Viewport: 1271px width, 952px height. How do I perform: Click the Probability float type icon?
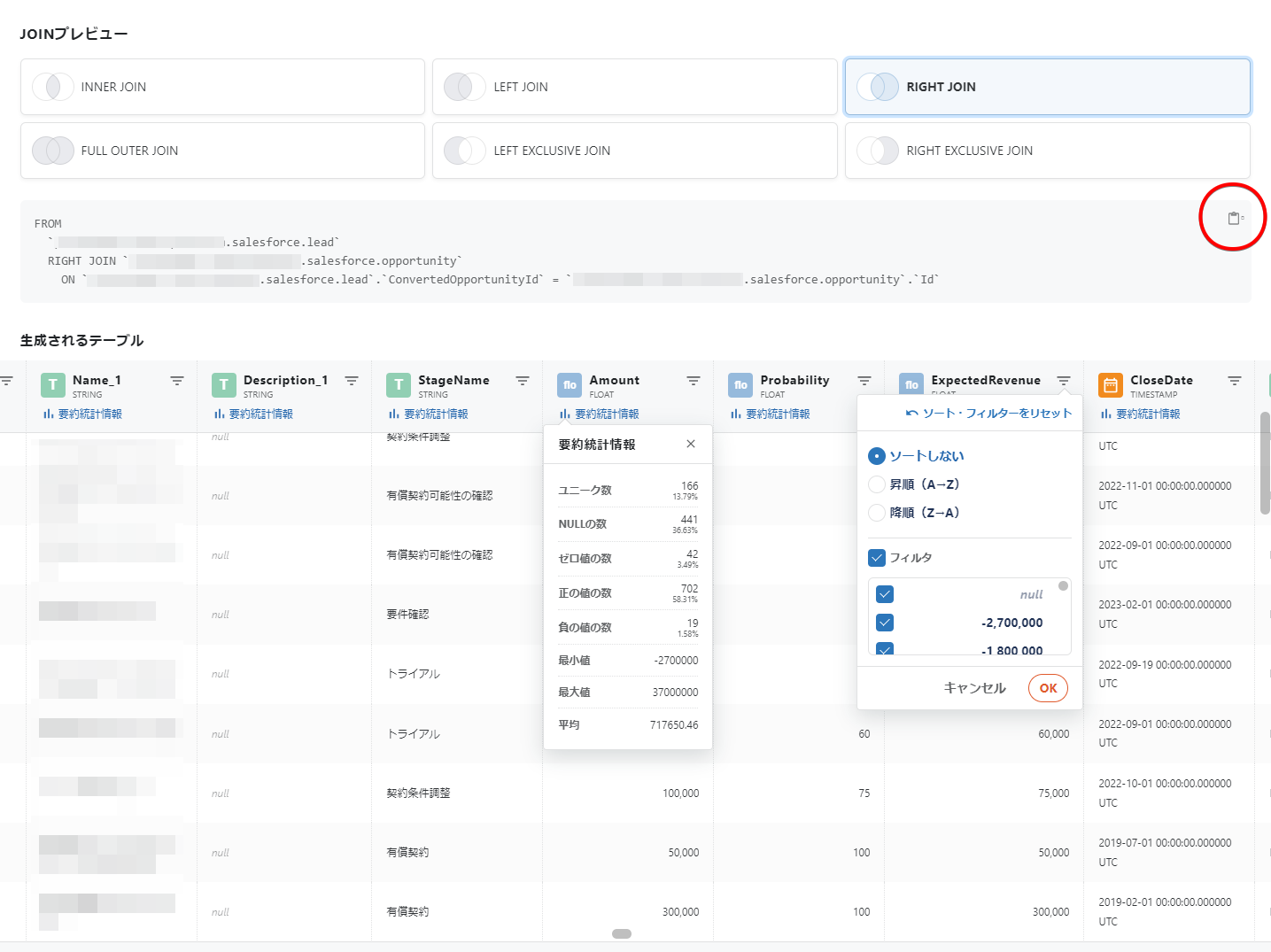coord(740,385)
